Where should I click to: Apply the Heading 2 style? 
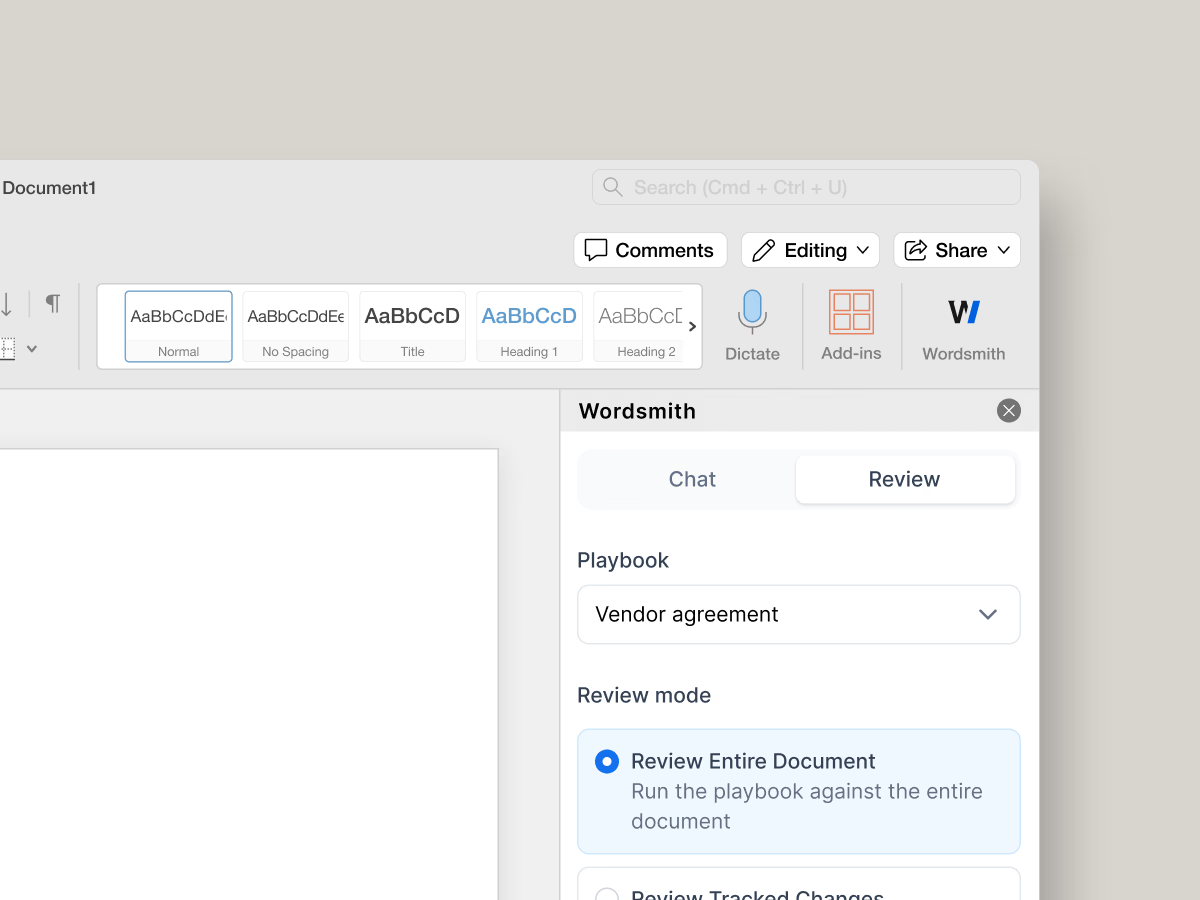[x=640, y=326]
